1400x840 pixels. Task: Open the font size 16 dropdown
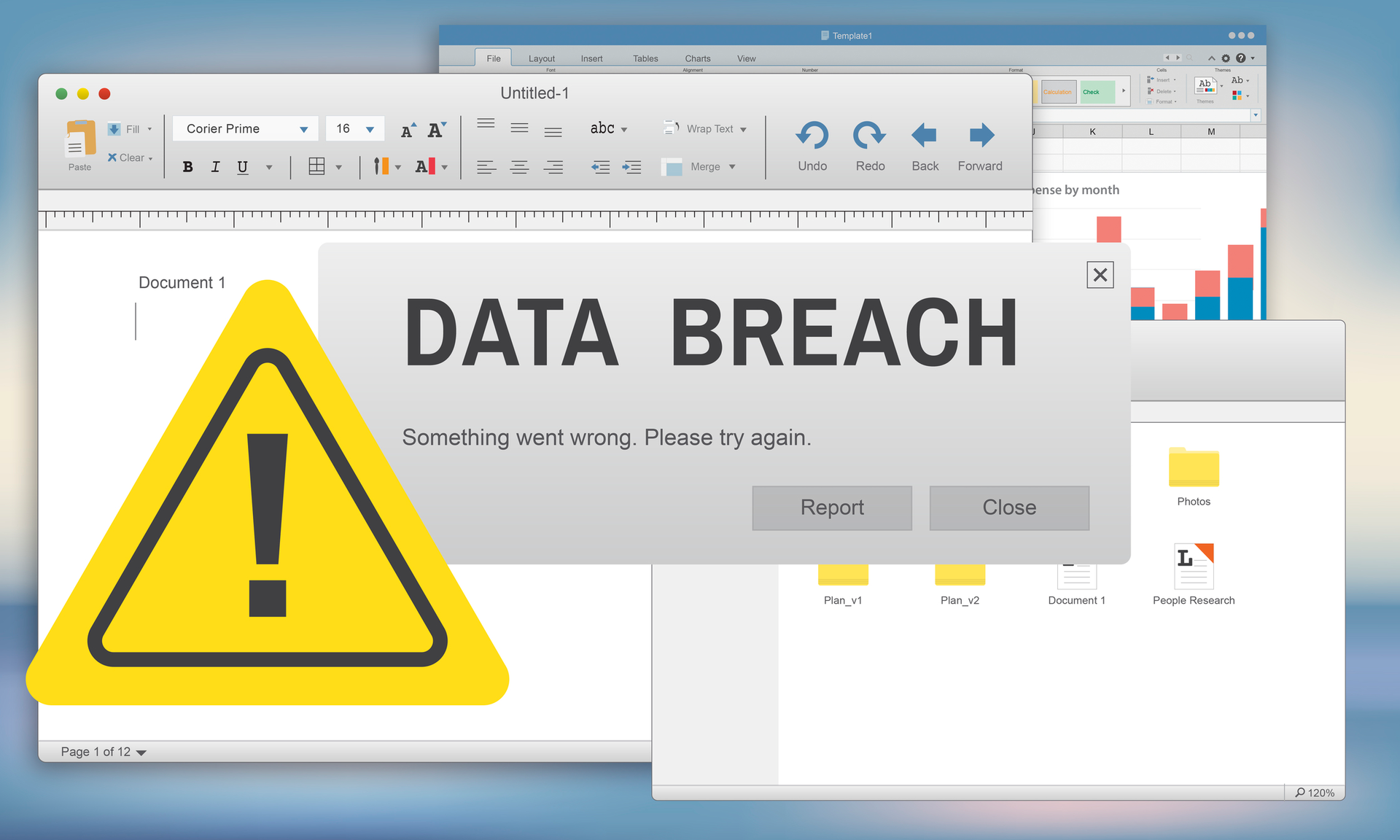(x=355, y=128)
